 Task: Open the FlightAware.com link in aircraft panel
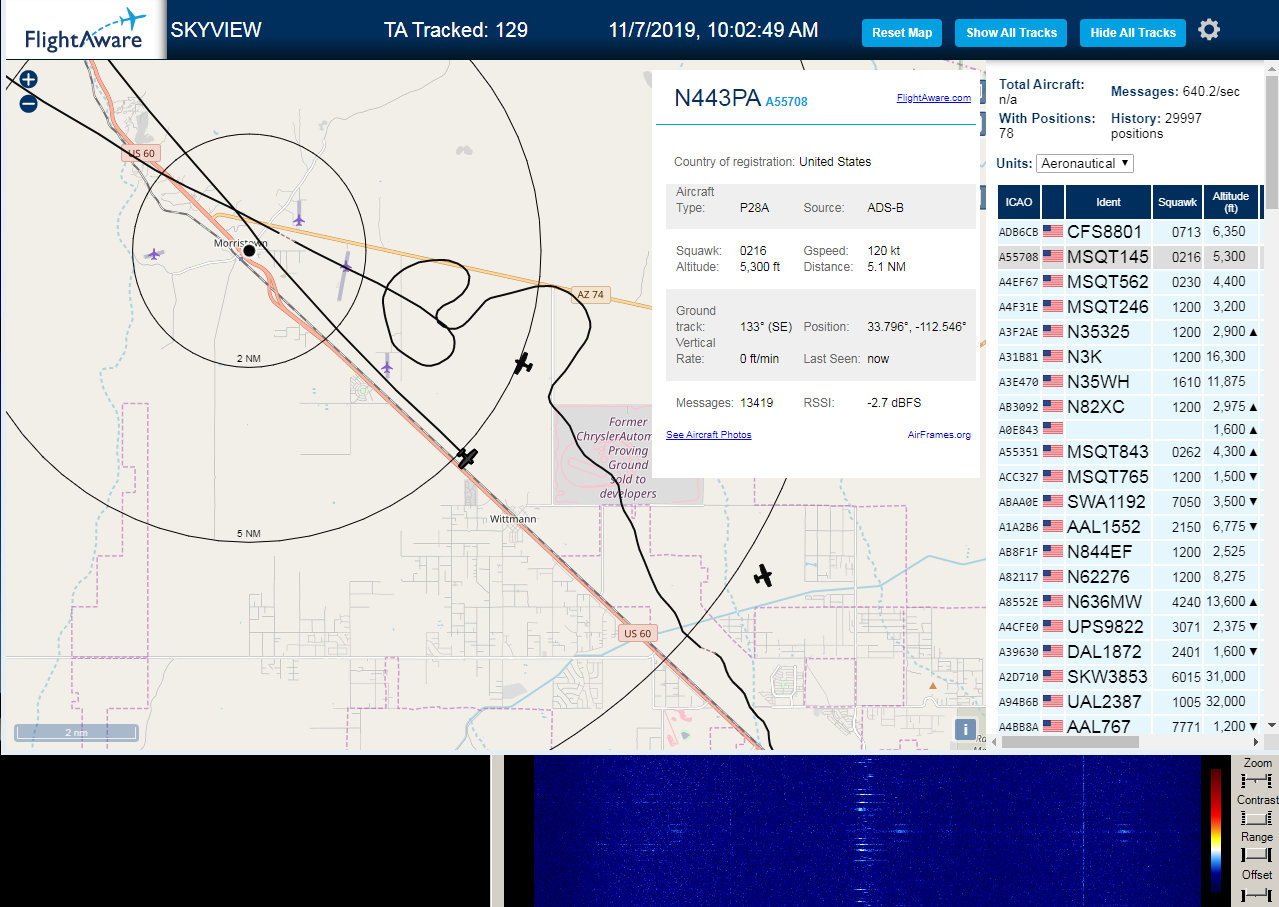pyautogui.click(x=934, y=98)
